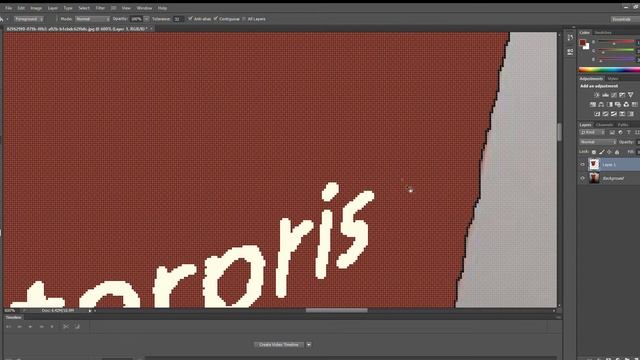The image size is (640, 360).
Task: Switch to the Layers panel tab
Action: point(585,125)
